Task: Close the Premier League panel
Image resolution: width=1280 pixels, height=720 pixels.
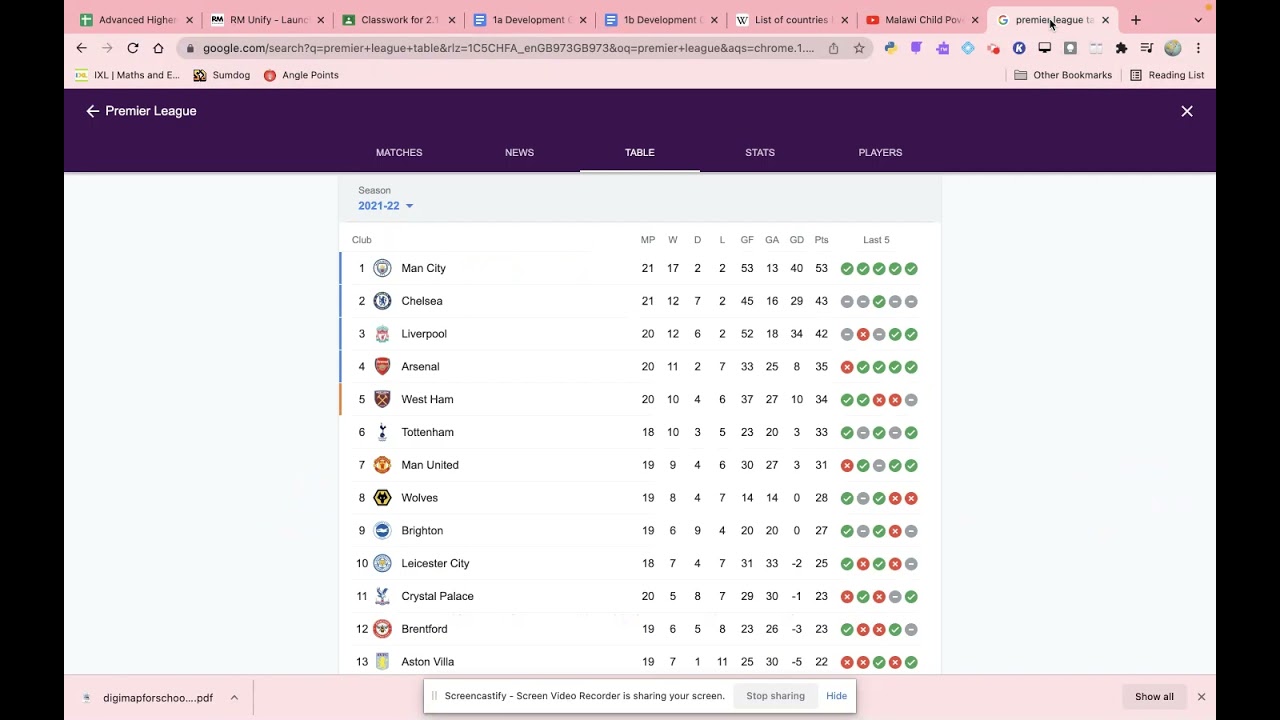Action: click(1187, 111)
